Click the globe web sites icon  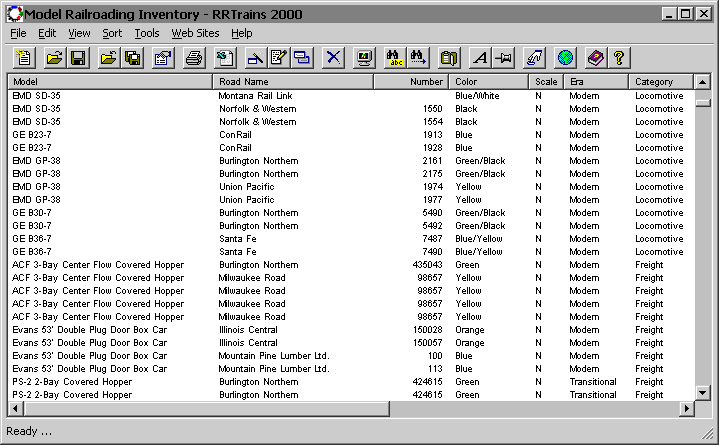(x=566, y=58)
